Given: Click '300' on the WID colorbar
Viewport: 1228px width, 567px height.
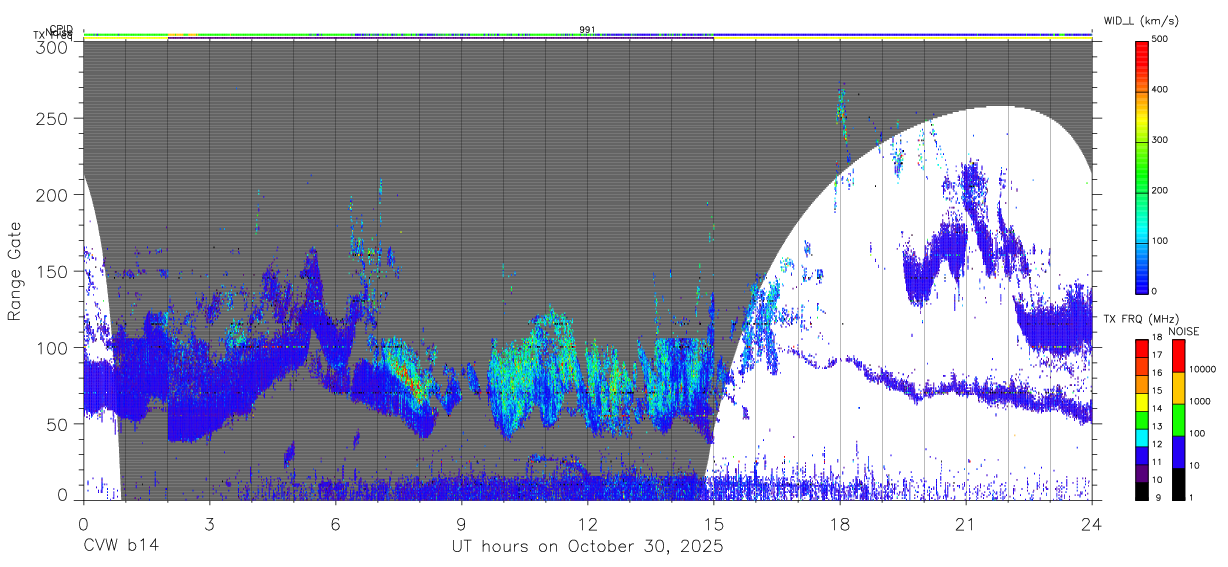Looking at the screenshot, I should [x=1160, y=140].
